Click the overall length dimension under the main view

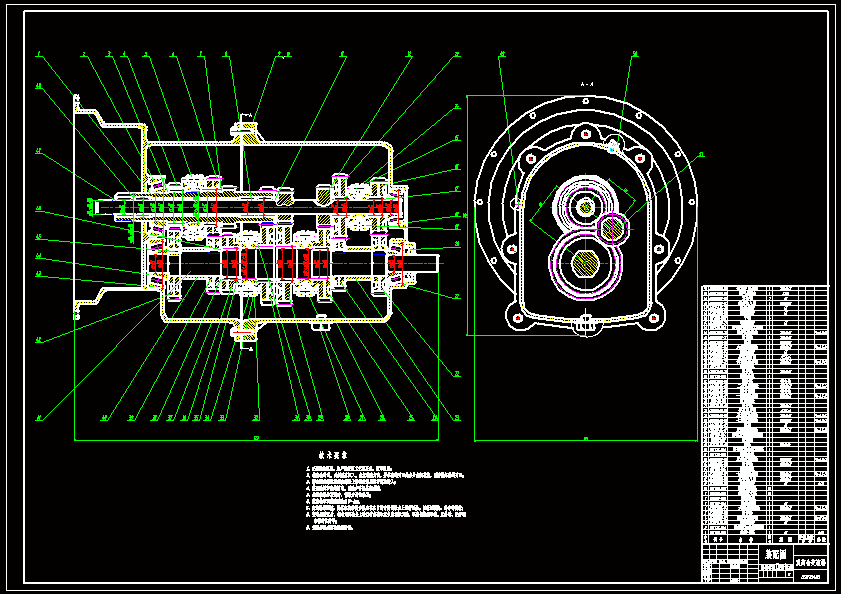(x=256, y=440)
